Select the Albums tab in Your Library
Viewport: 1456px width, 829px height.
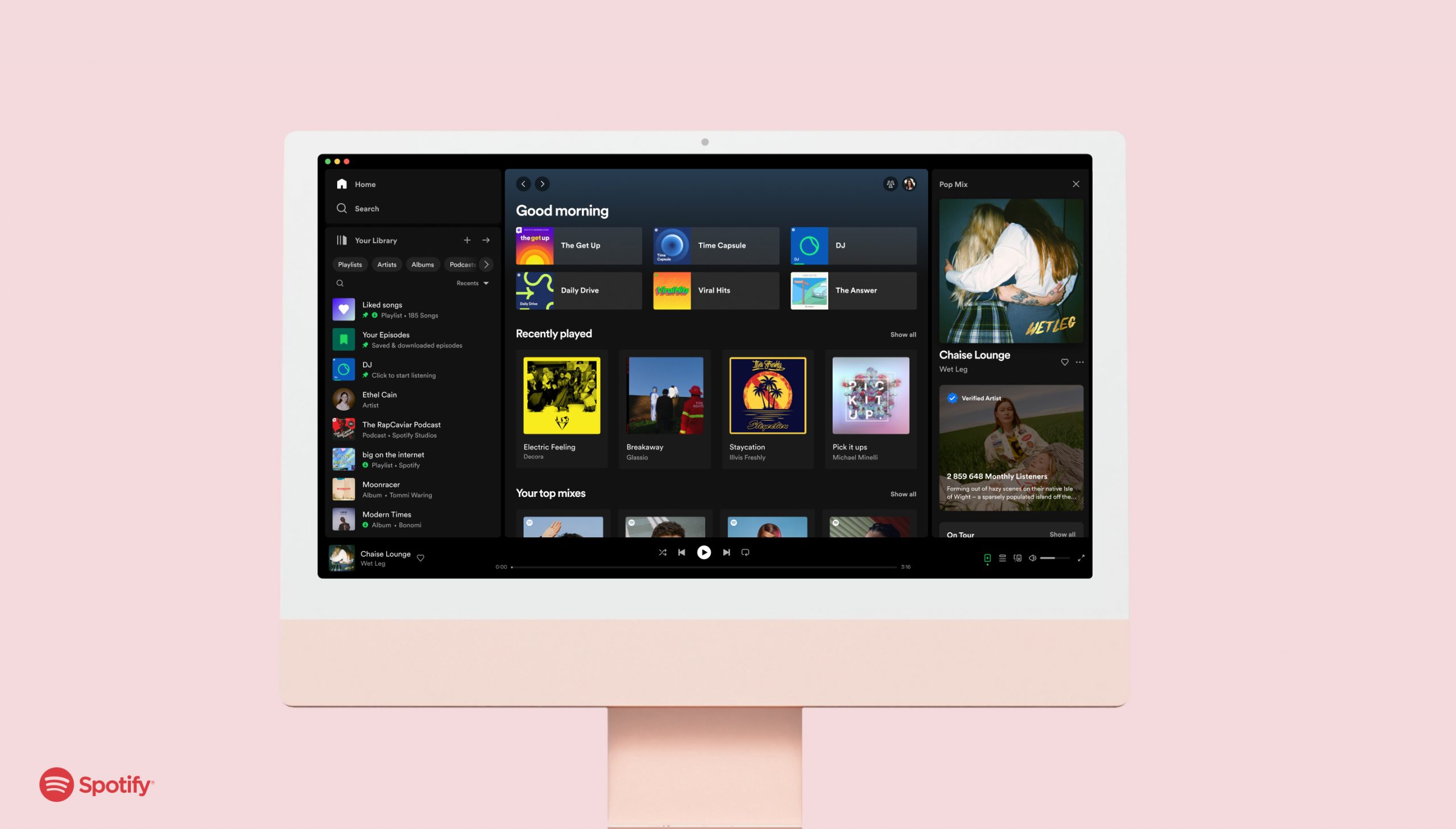click(x=422, y=264)
